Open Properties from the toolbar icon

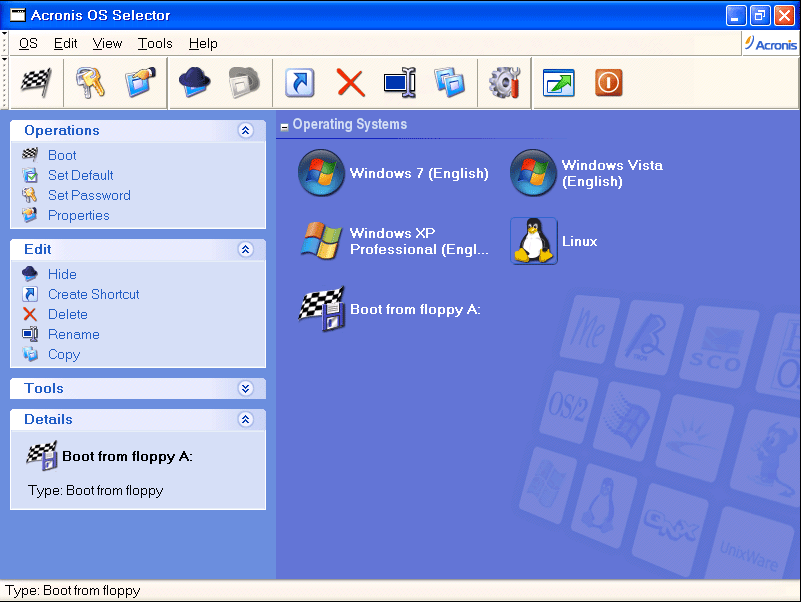tap(140, 82)
